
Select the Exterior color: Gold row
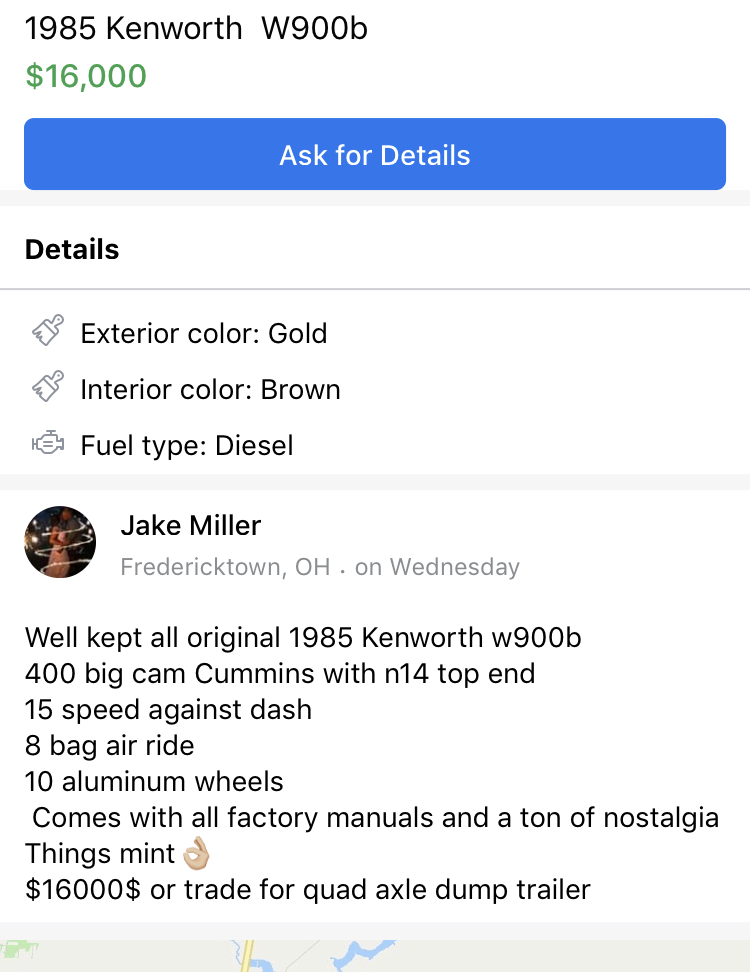click(204, 333)
